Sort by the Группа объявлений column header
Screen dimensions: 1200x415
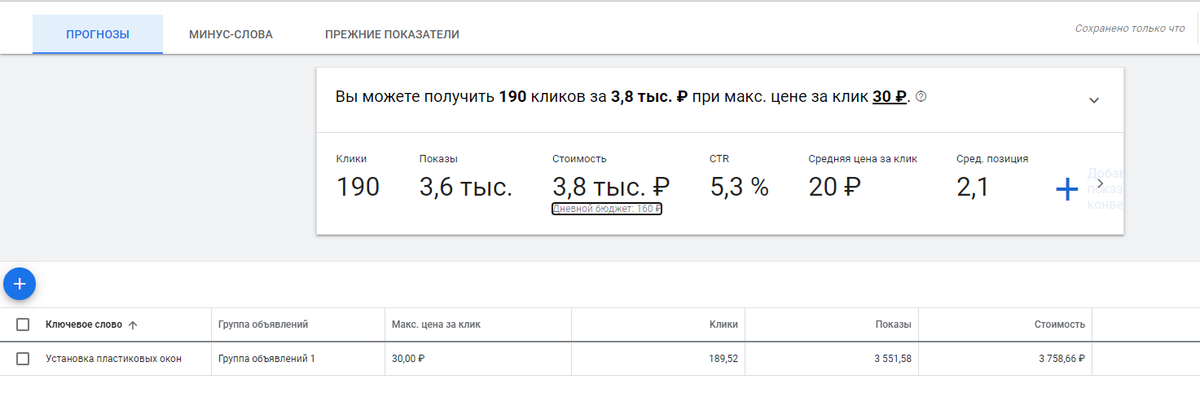[262, 324]
